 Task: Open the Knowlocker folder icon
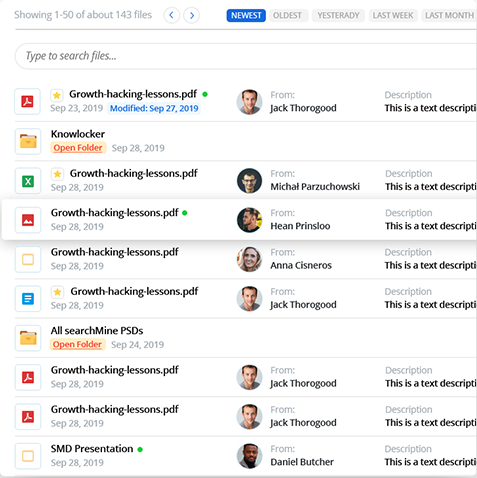click(x=28, y=141)
